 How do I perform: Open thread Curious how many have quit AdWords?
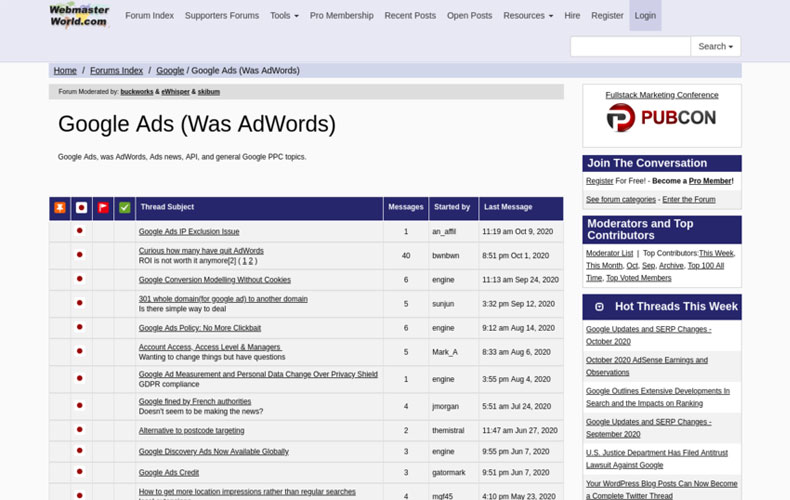(x=201, y=251)
